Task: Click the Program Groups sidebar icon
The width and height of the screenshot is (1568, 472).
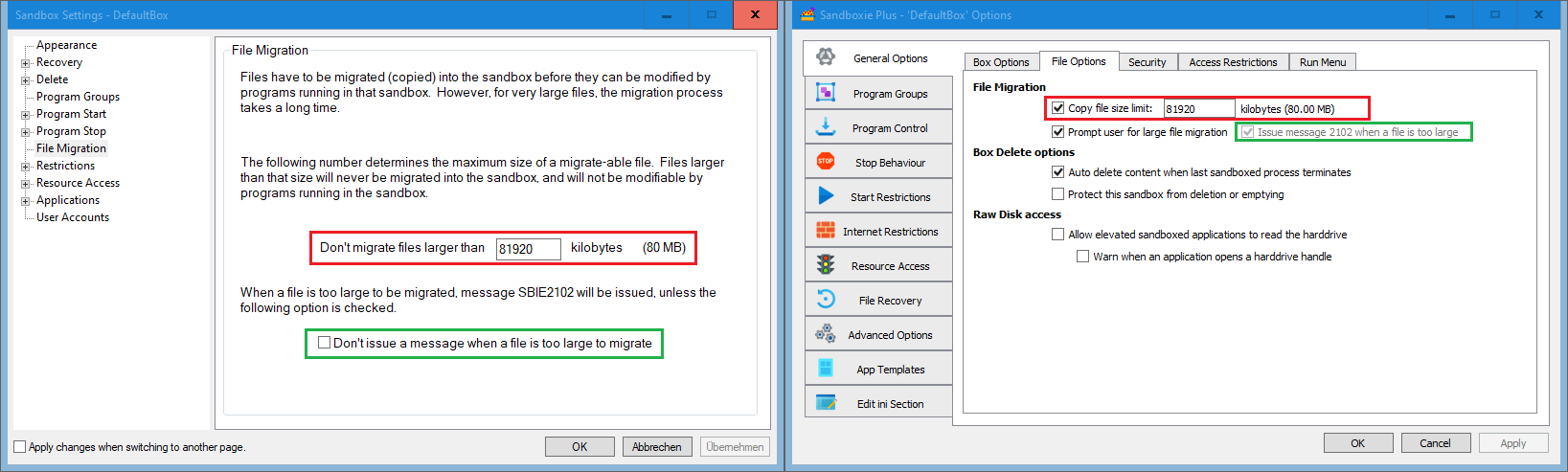Action: click(825, 93)
